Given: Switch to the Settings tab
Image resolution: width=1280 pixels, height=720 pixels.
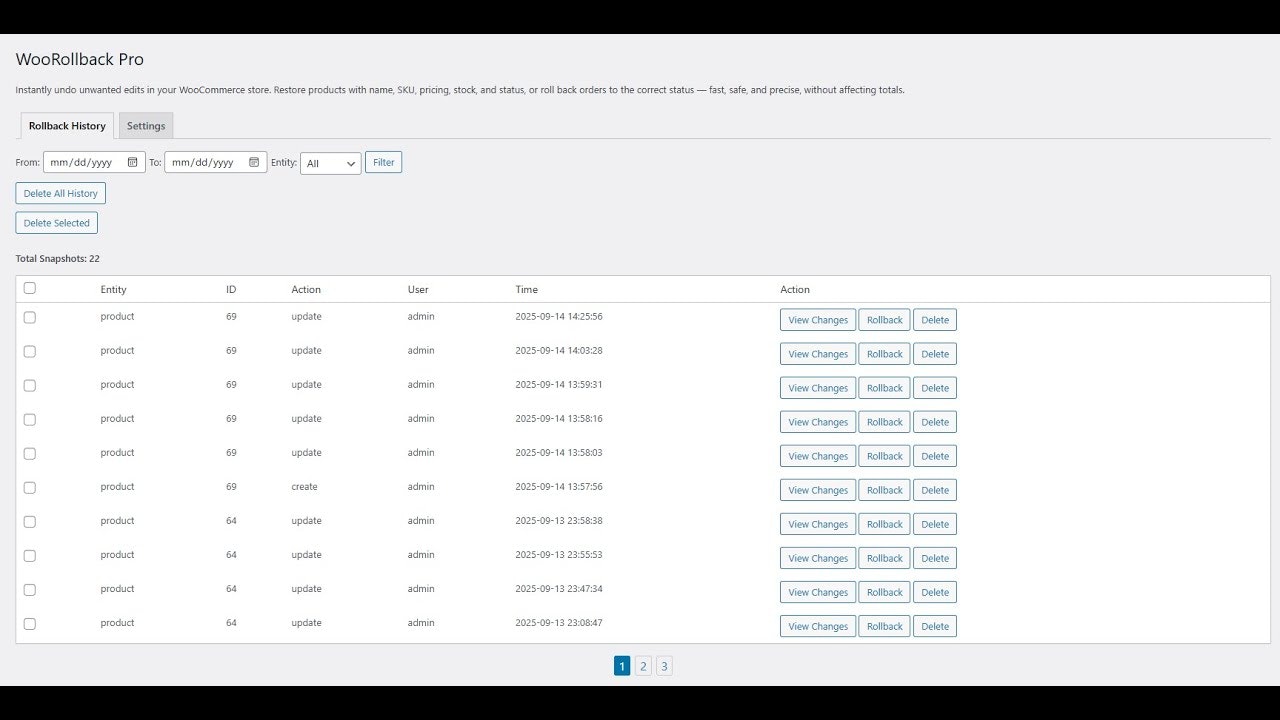Looking at the screenshot, I should coord(146,126).
